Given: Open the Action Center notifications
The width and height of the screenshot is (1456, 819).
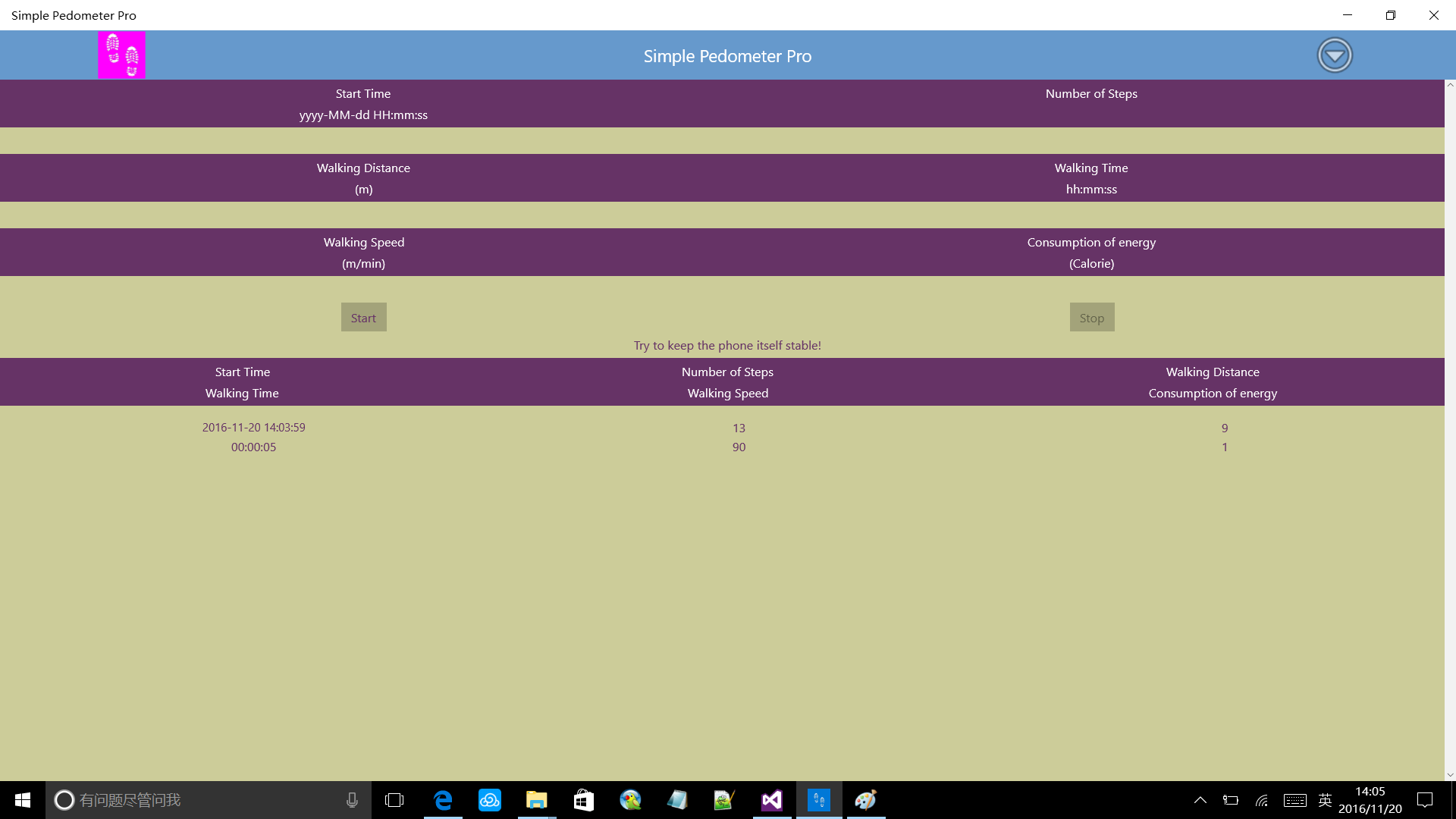Looking at the screenshot, I should [x=1425, y=800].
